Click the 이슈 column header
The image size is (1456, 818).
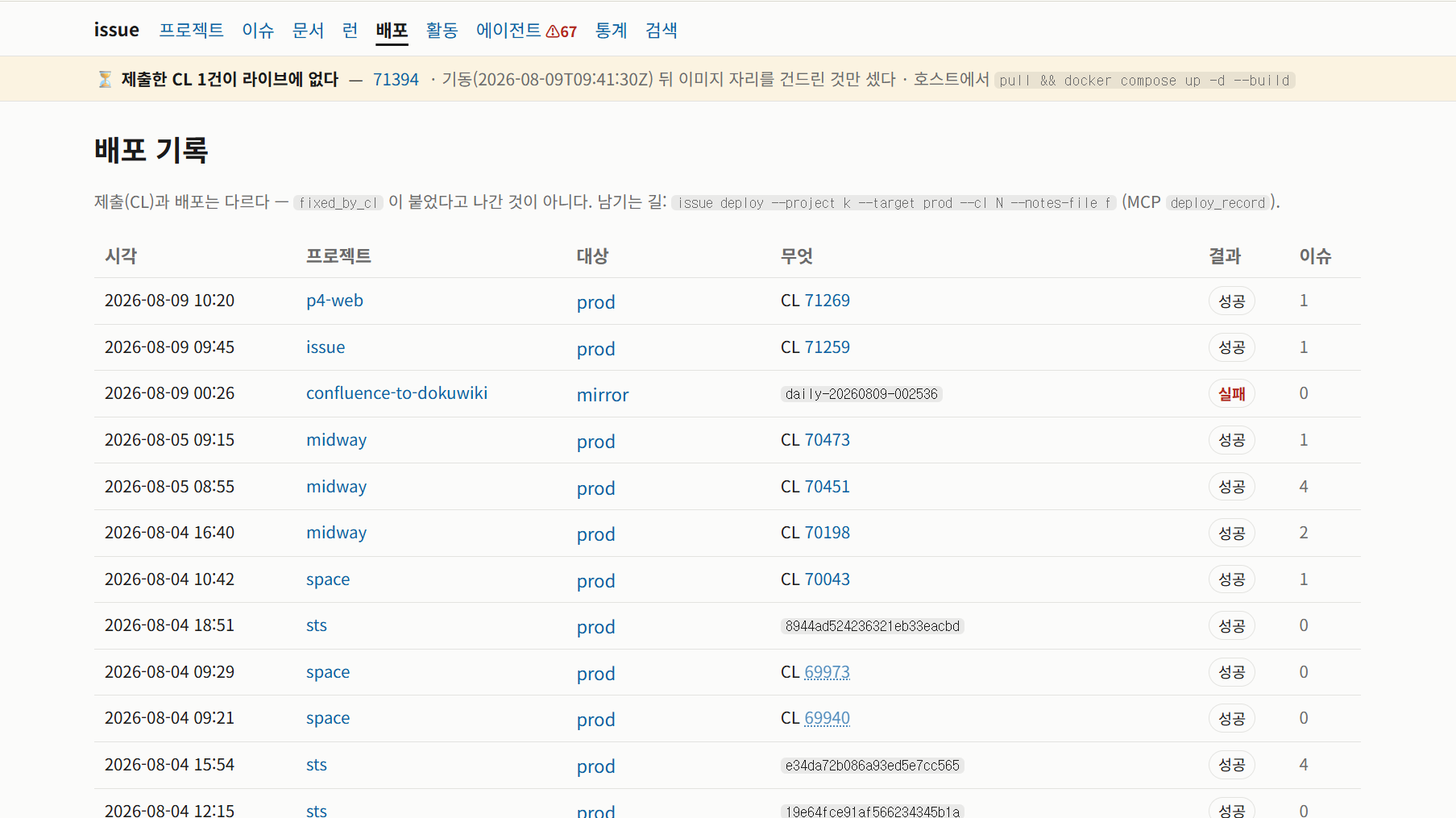1315,255
